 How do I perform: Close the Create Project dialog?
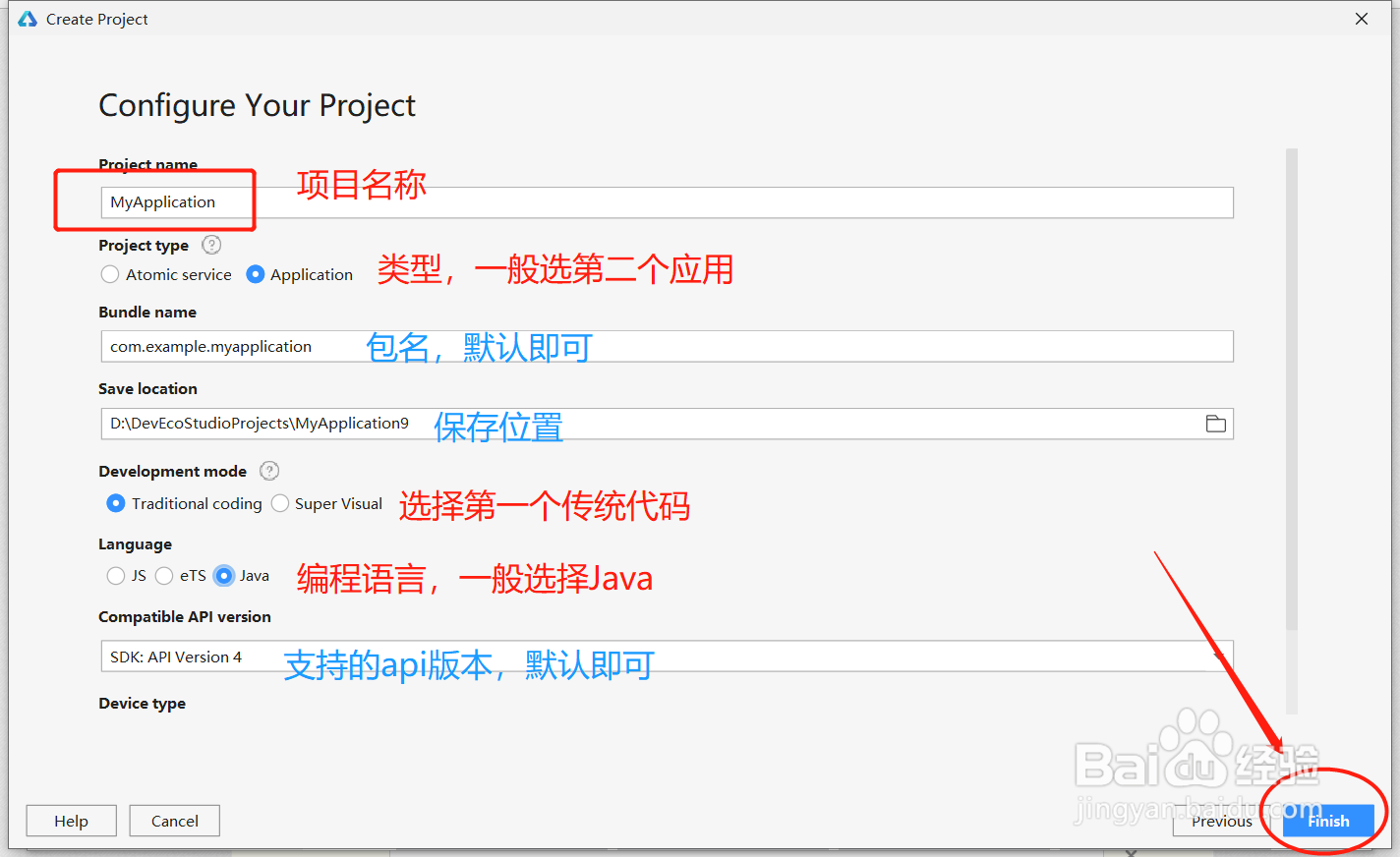click(1362, 19)
